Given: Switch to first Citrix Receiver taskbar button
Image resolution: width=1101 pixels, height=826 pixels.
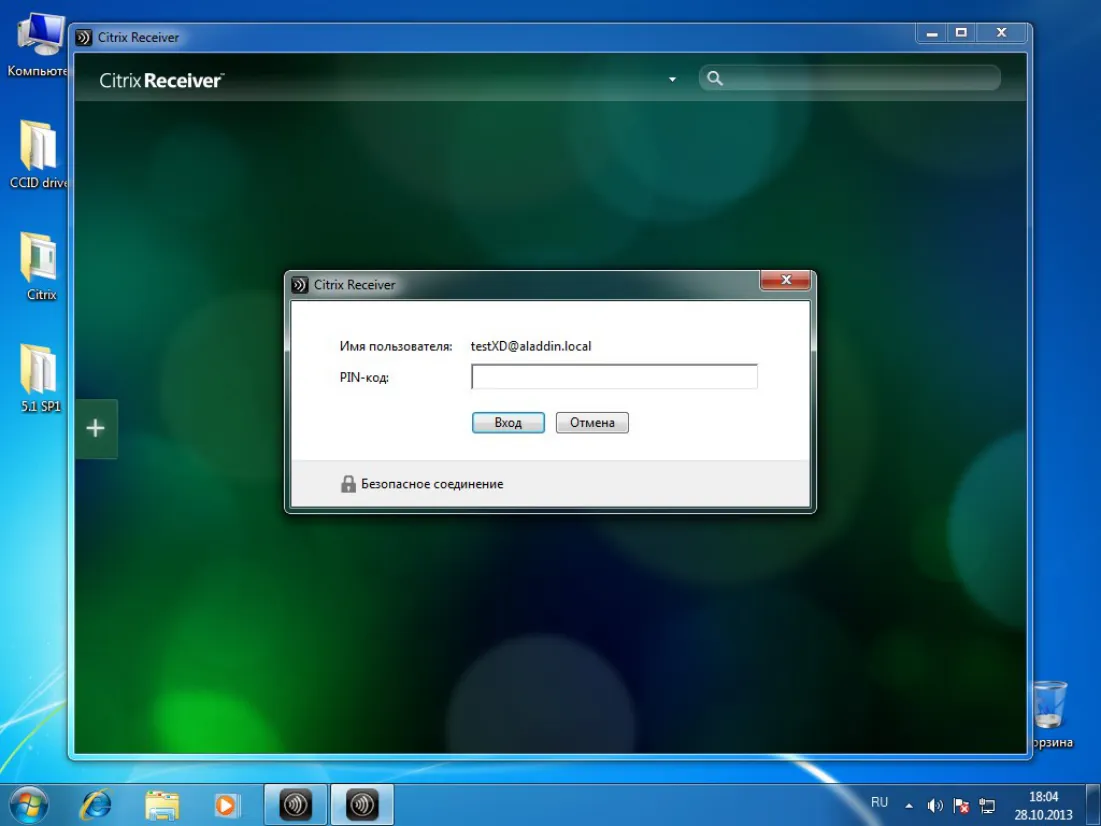Looking at the screenshot, I should 296,805.
